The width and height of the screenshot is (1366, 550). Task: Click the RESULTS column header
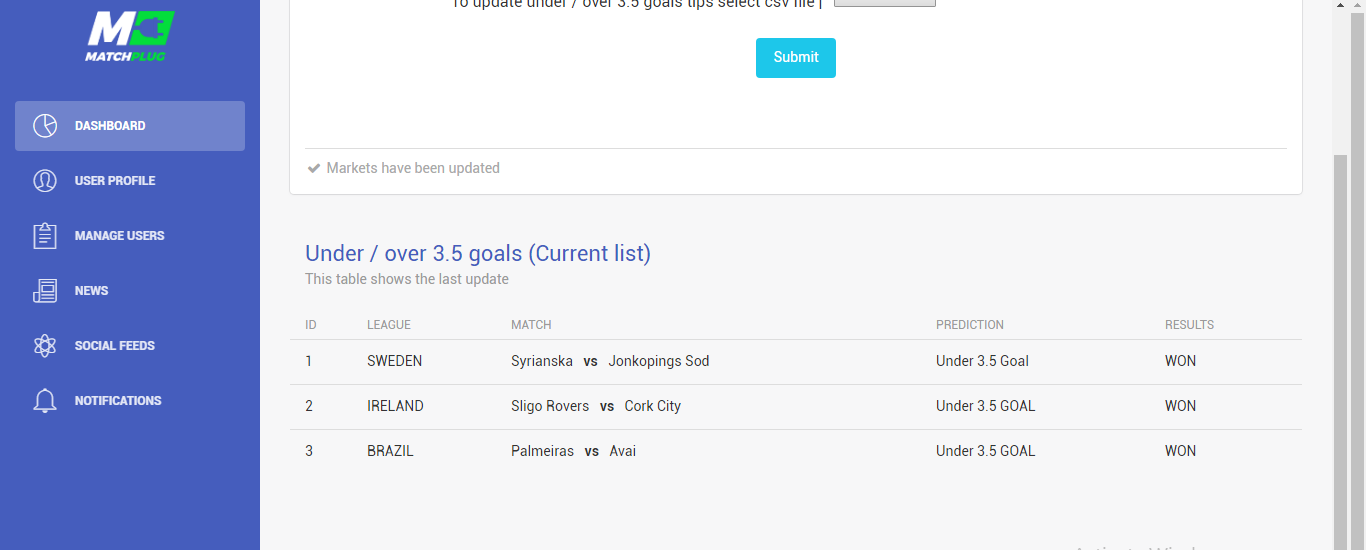click(x=1189, y=325)
